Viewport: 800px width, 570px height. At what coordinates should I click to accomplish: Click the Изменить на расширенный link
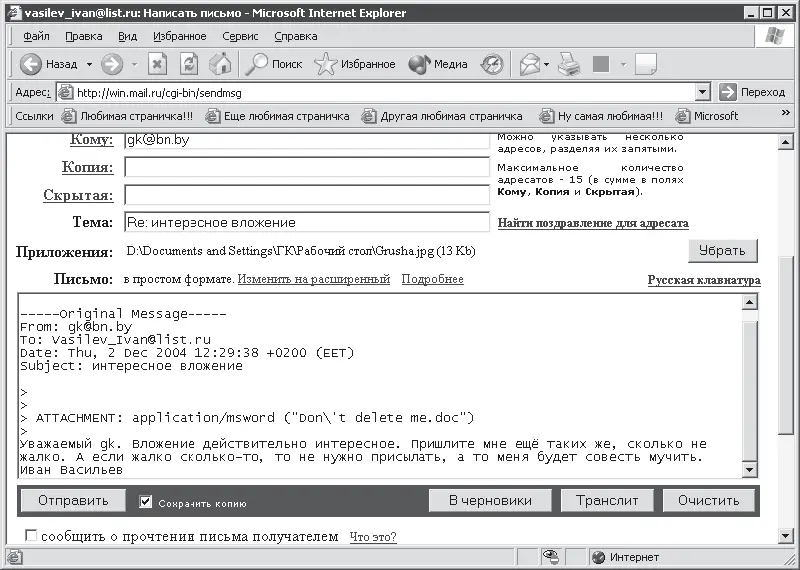point(314,279)
